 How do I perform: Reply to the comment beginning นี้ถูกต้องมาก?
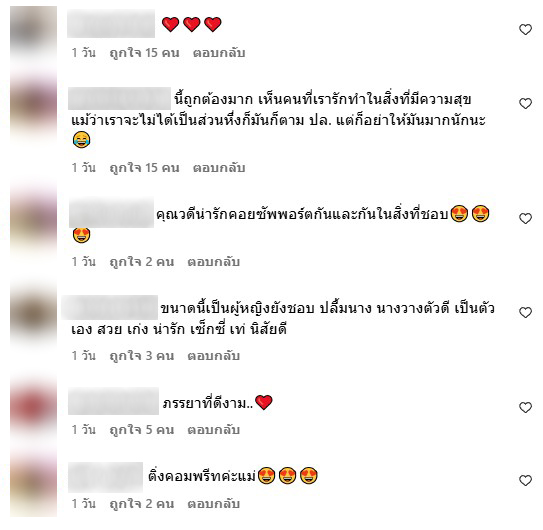point(219,168)
